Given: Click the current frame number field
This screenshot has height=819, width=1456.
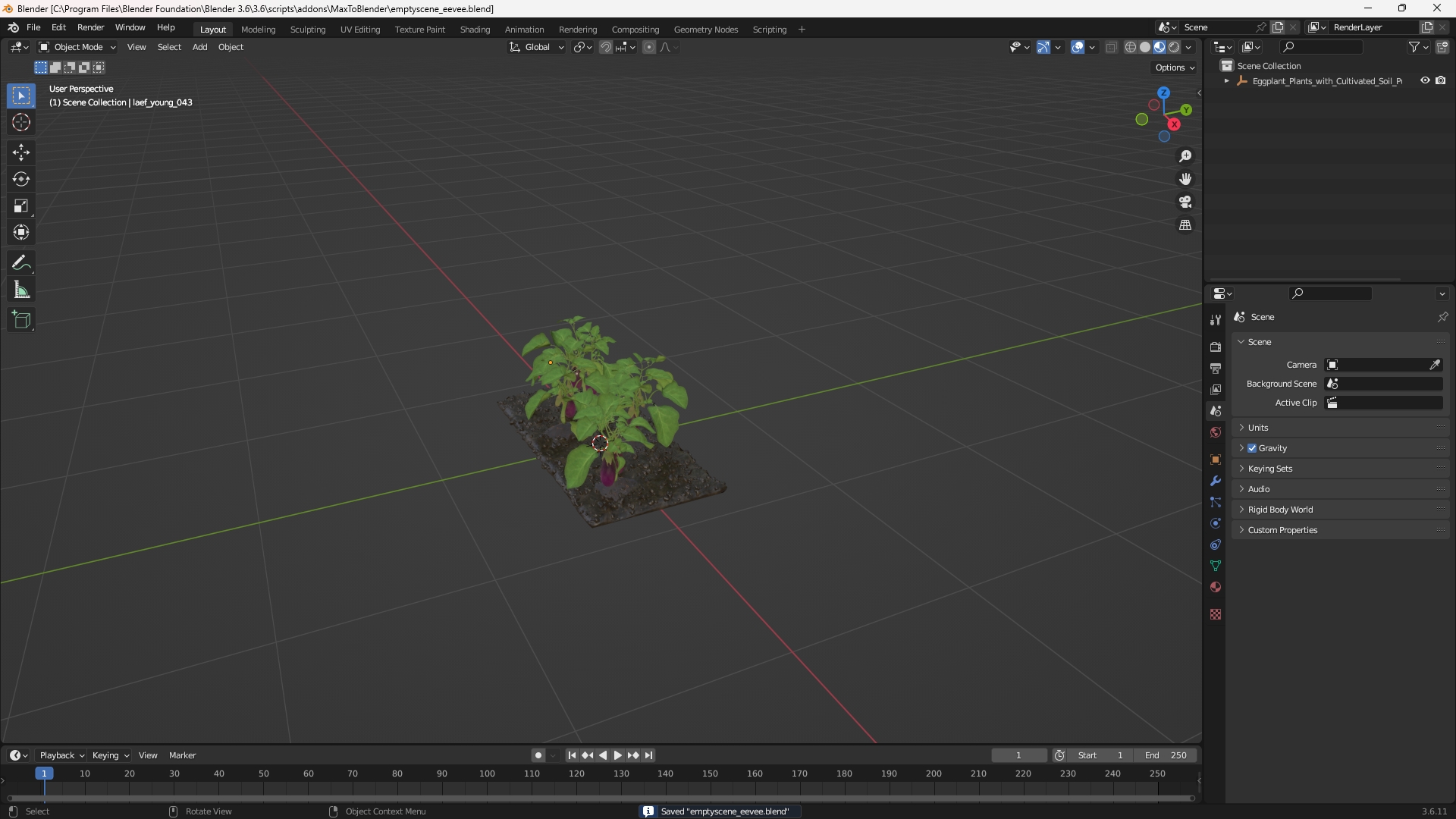Looking at the screenshot, I should pos(1018,755).
